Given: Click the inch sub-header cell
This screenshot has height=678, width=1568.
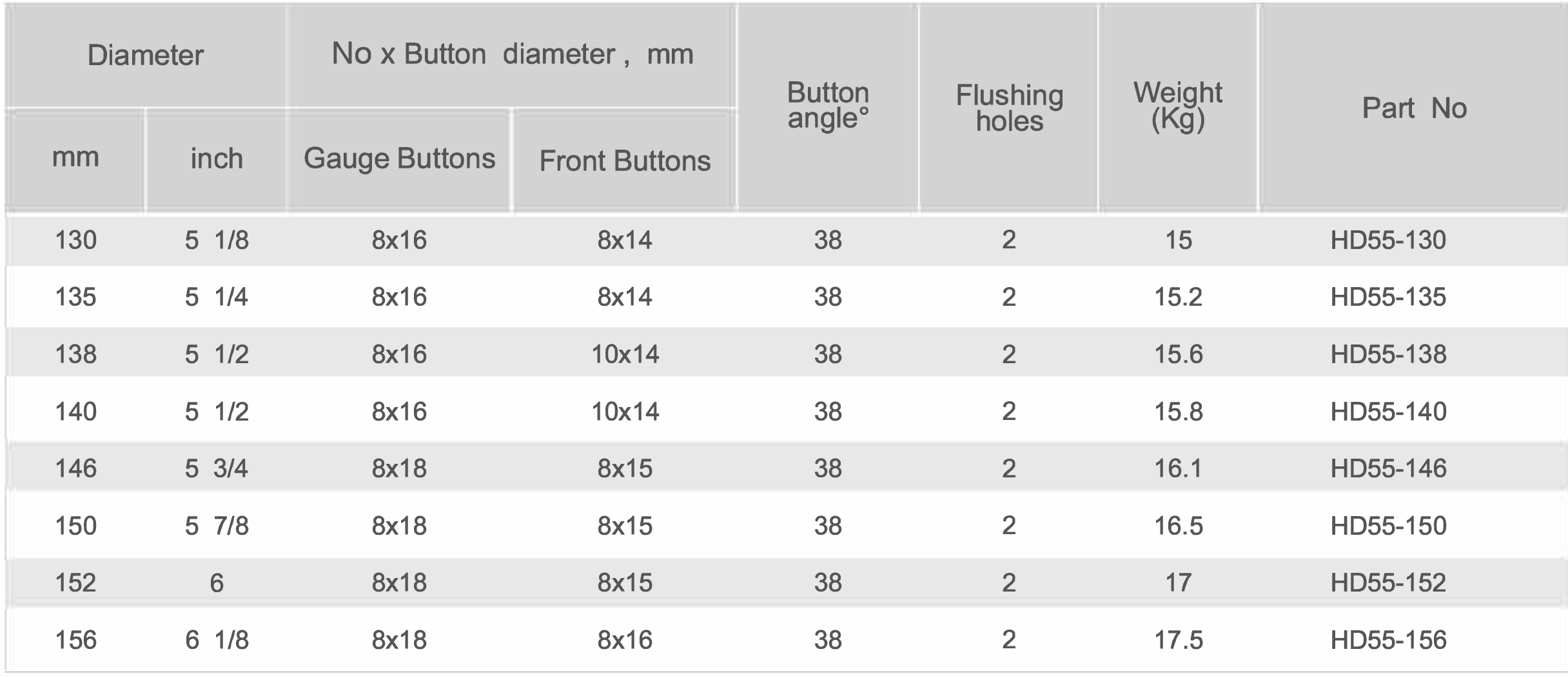Looking at the screenshot, I should point(217,159).
